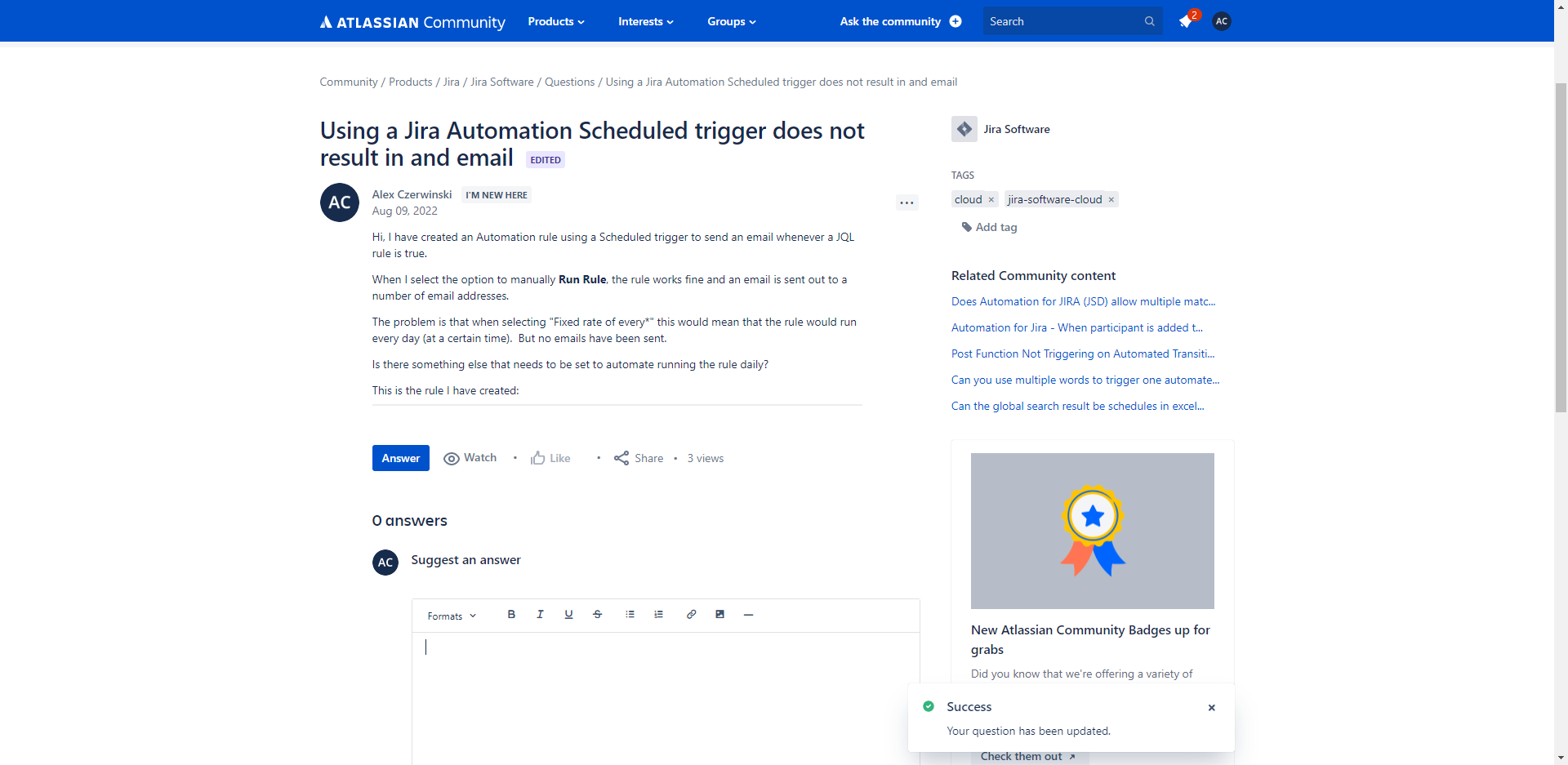Image resolution: width=1568 pixels, height=765 pixels.
Task: Click the Atlassian Community logo
Action: point(412,22)
